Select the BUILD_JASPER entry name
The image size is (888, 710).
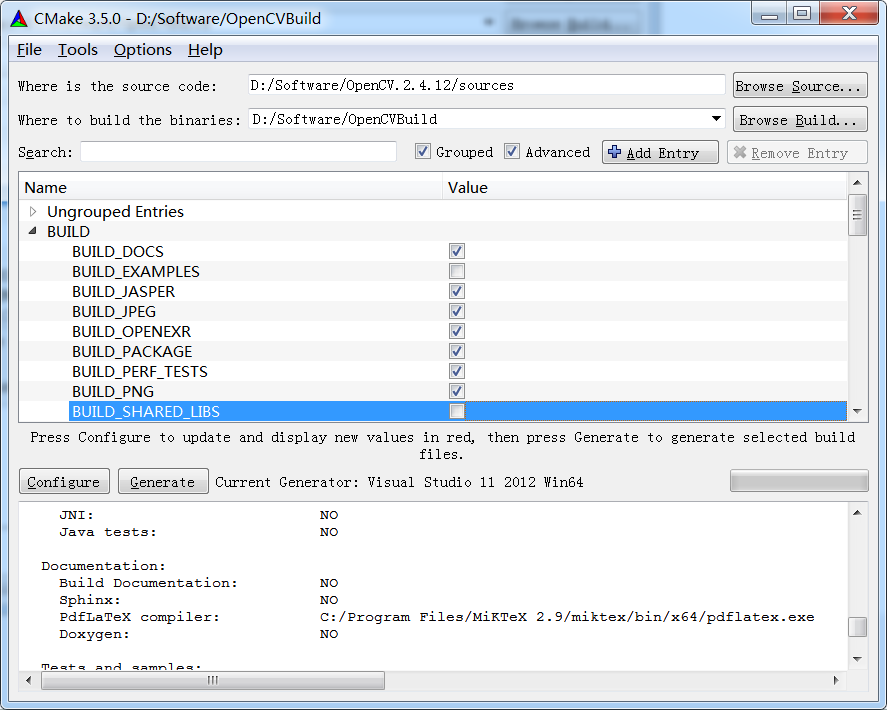point(123,292)
